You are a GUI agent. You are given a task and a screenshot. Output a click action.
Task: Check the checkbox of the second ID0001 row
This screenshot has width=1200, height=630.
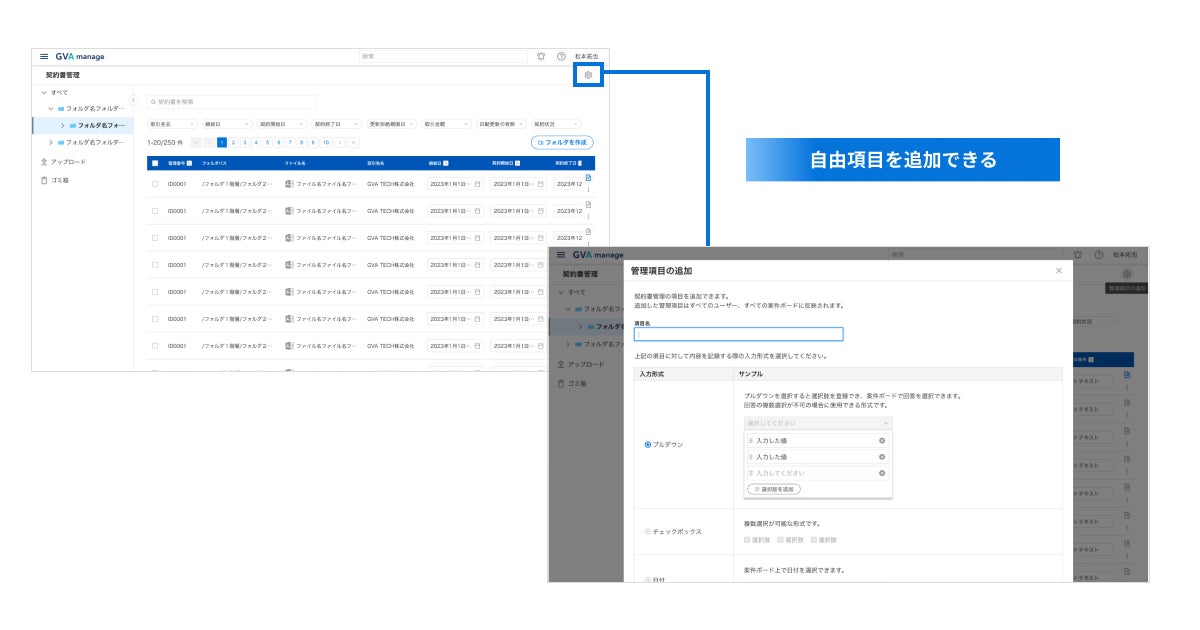155,211
